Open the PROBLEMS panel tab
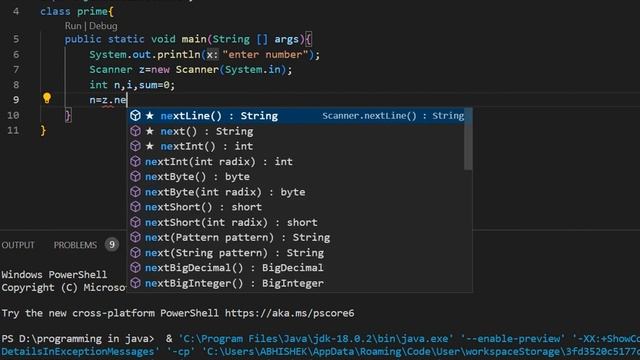This screenshot has width=640, height=360. coord(76,245)
